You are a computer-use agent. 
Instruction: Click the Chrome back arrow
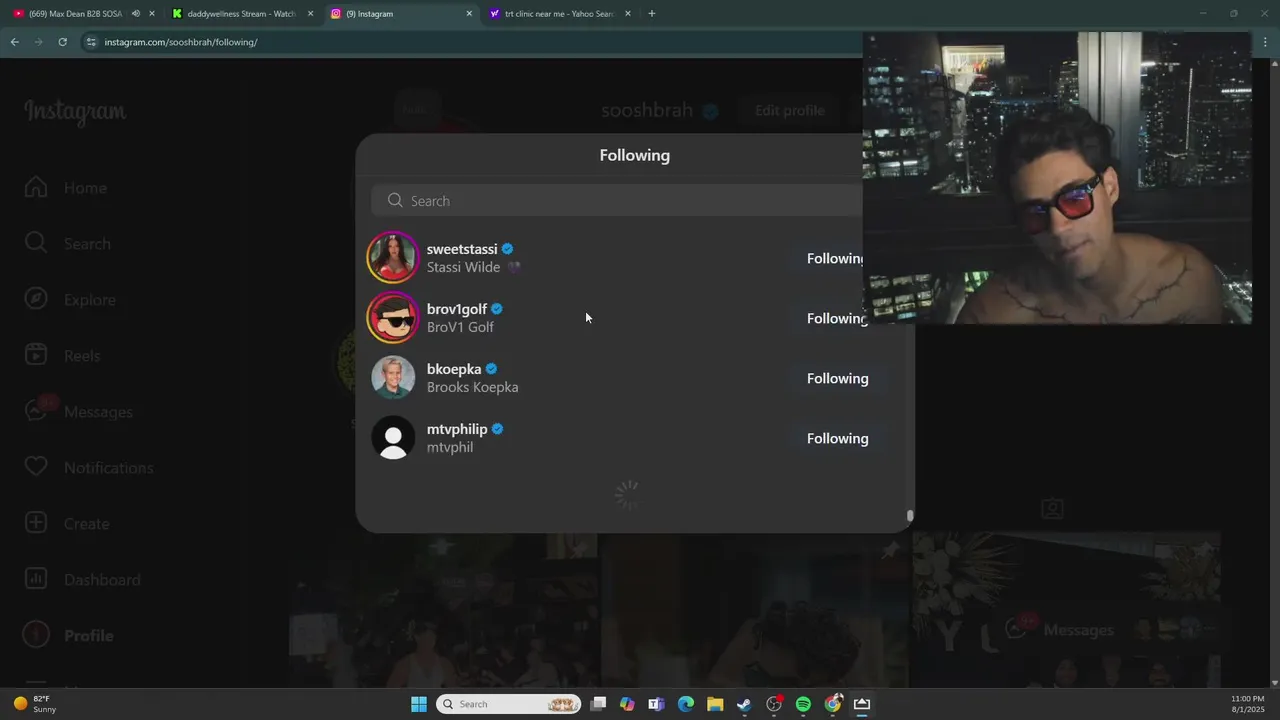coord(14,42)
